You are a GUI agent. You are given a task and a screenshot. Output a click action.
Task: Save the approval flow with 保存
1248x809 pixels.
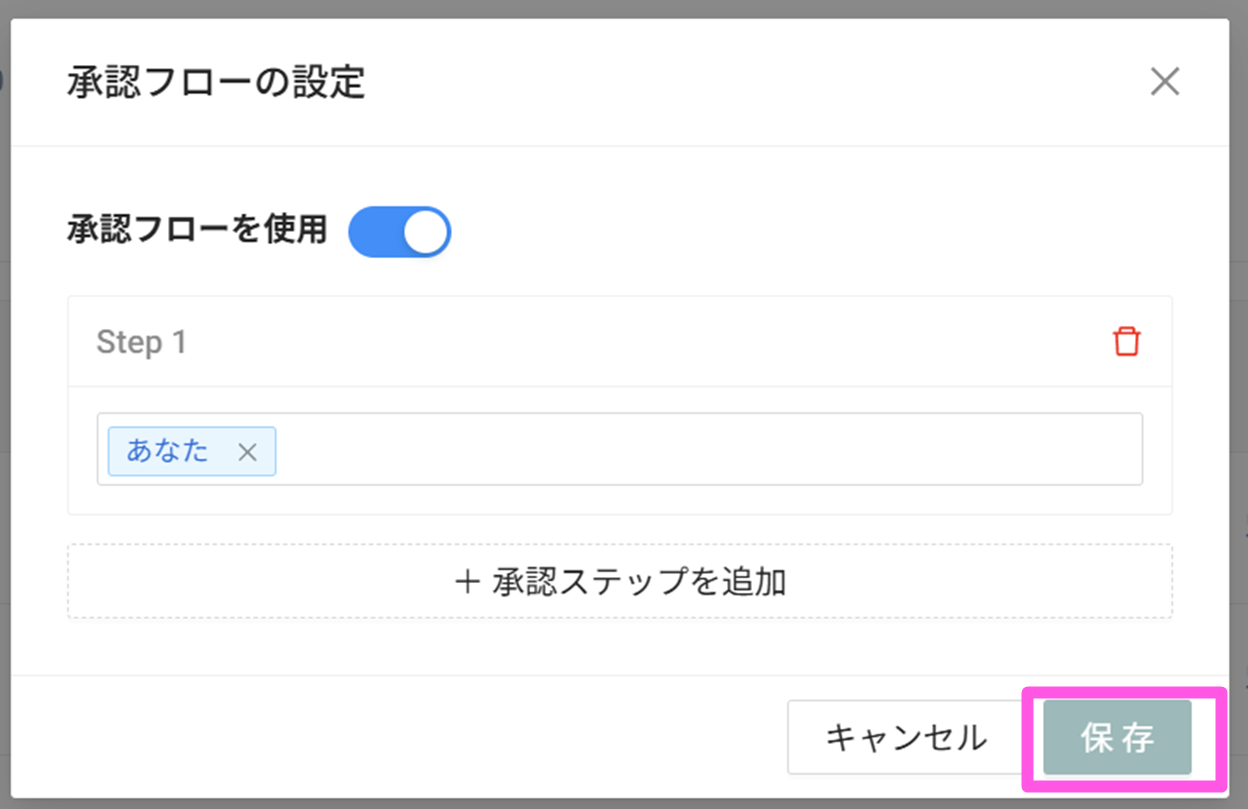click(1117, 738)
